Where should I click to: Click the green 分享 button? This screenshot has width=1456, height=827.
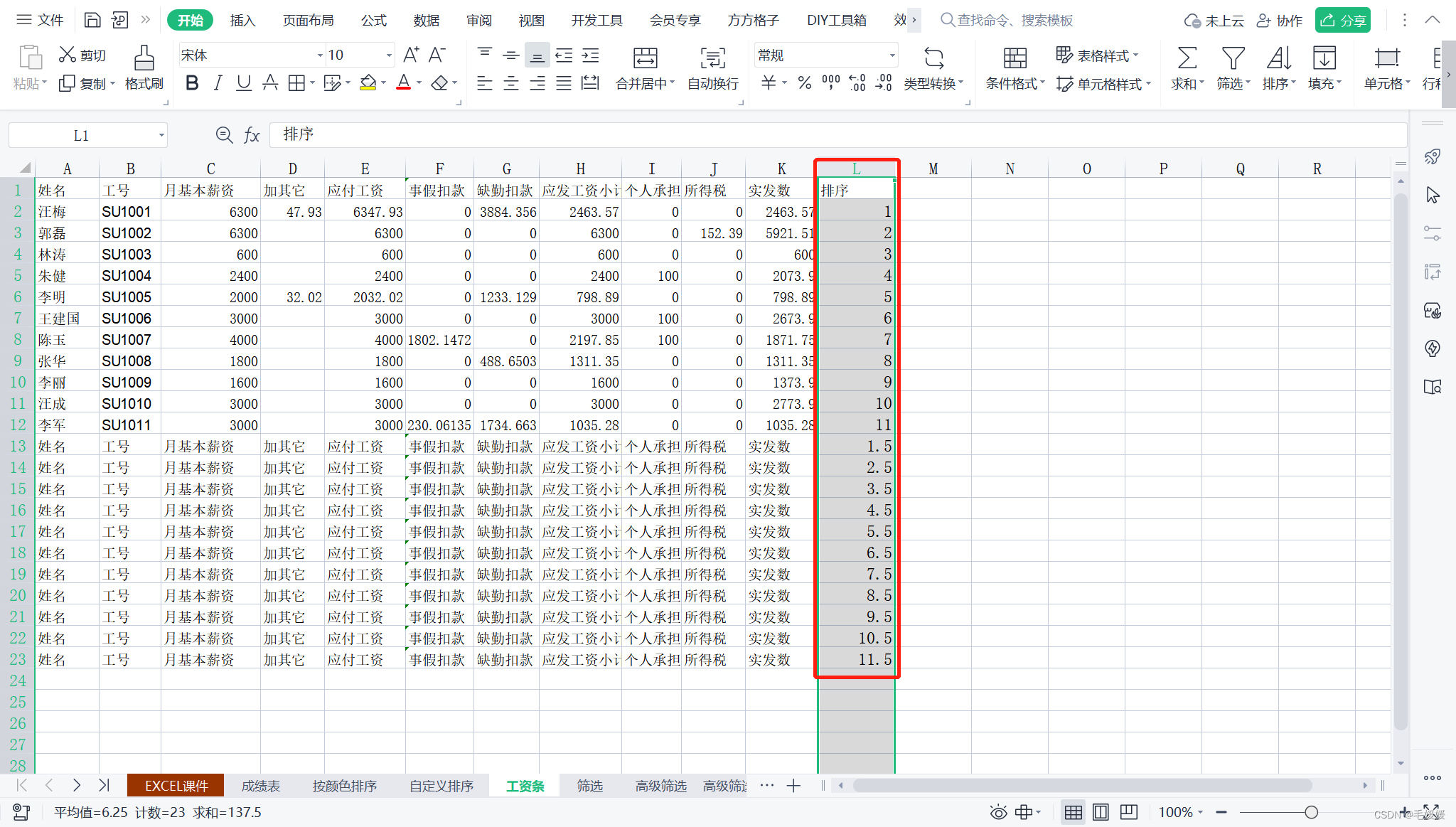click(x=1342, y=21)
